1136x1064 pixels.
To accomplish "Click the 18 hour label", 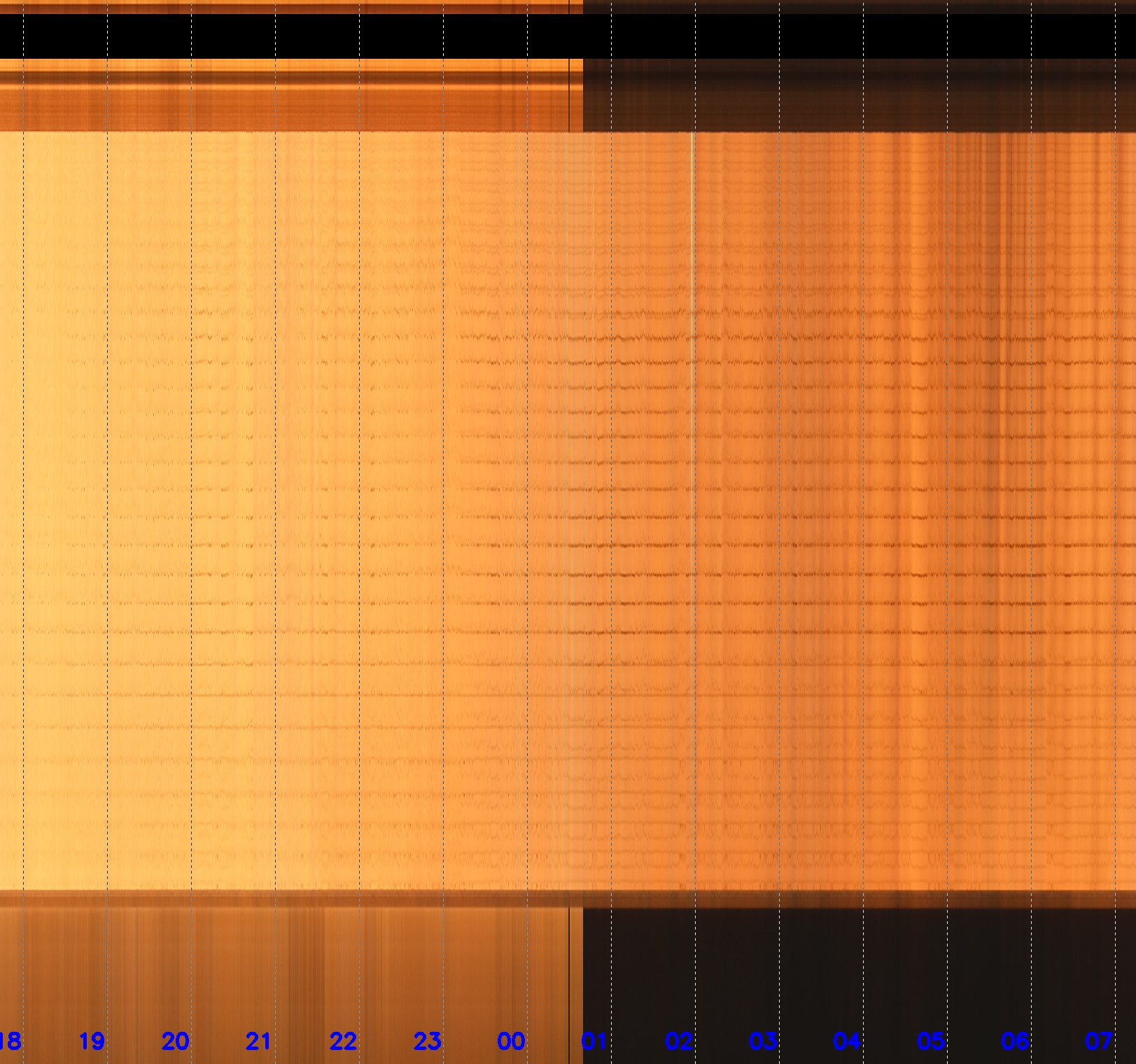I will [10, 1041].
